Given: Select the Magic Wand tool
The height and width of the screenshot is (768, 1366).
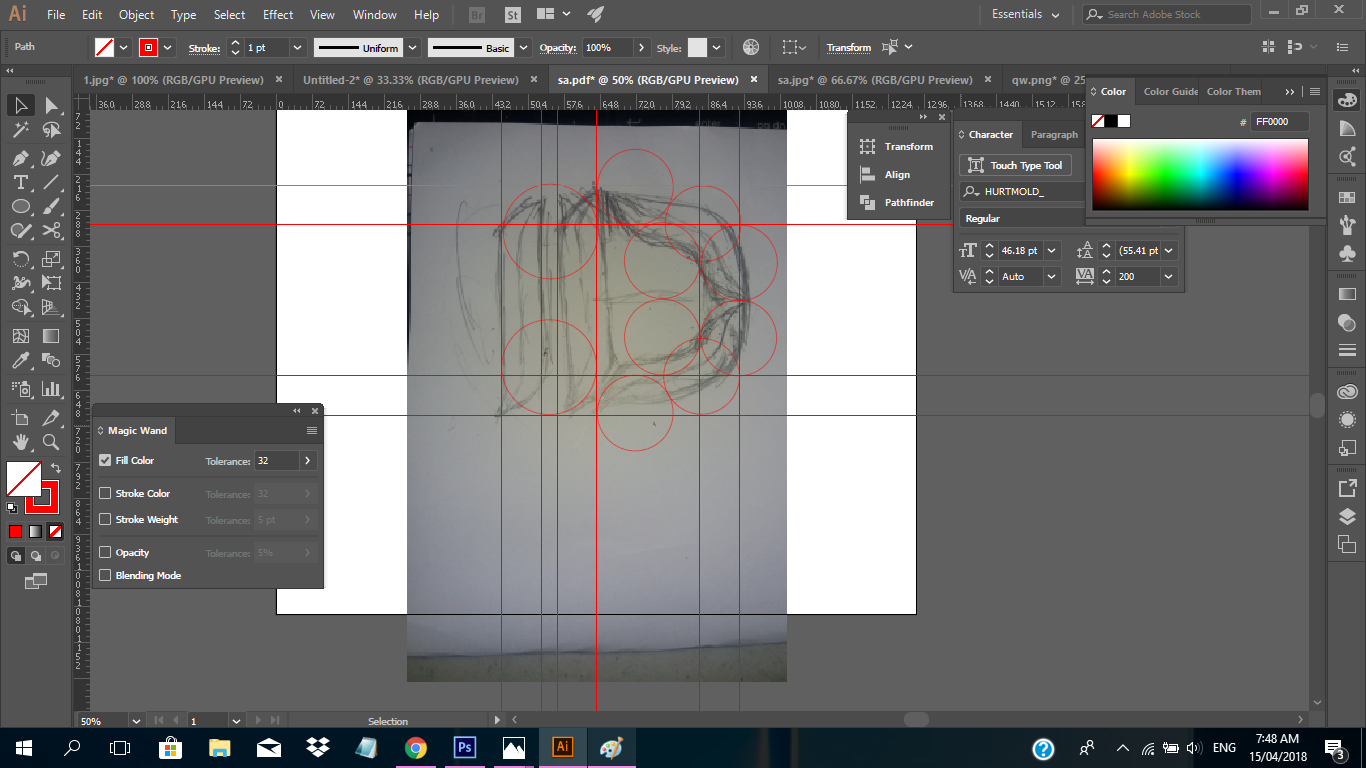Looking at the screenshot, I should click(20, 130).
